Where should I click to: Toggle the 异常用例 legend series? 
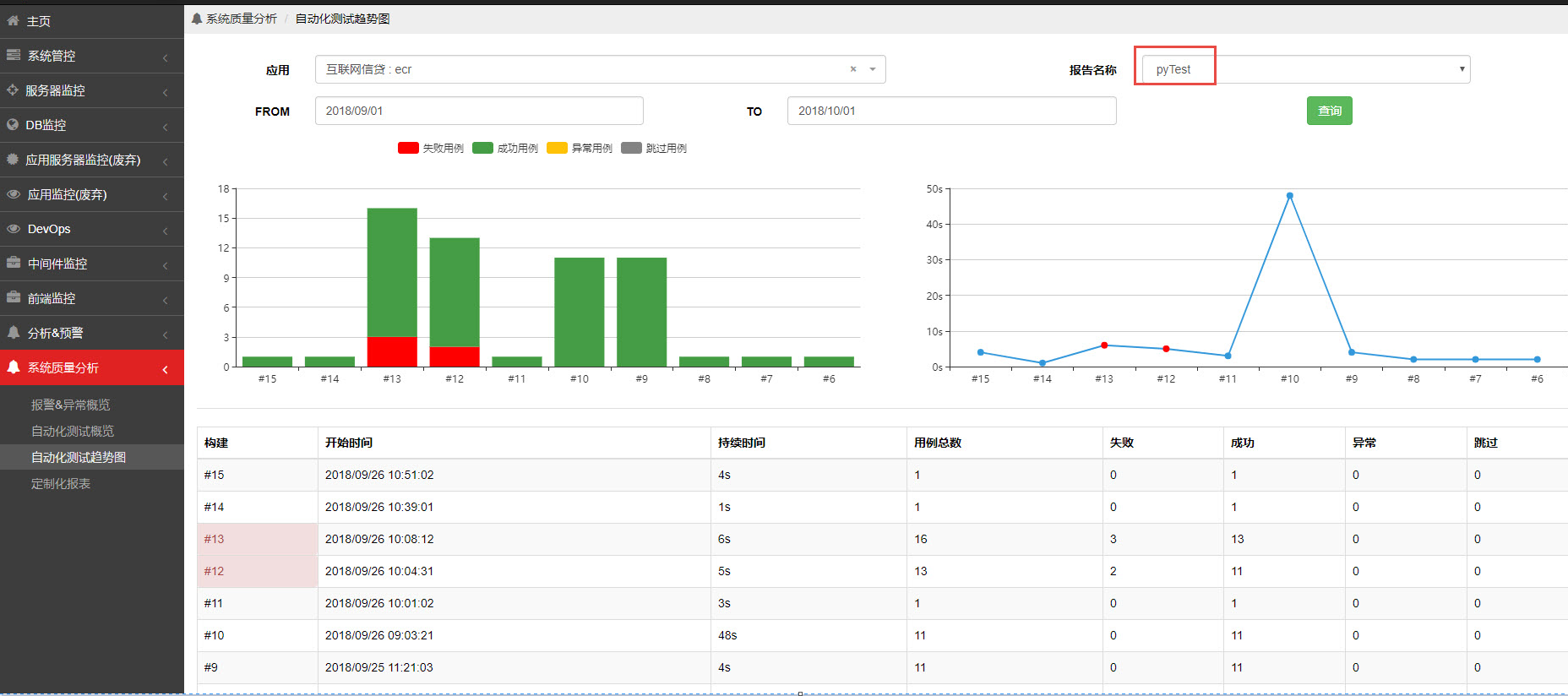(580, 148)
